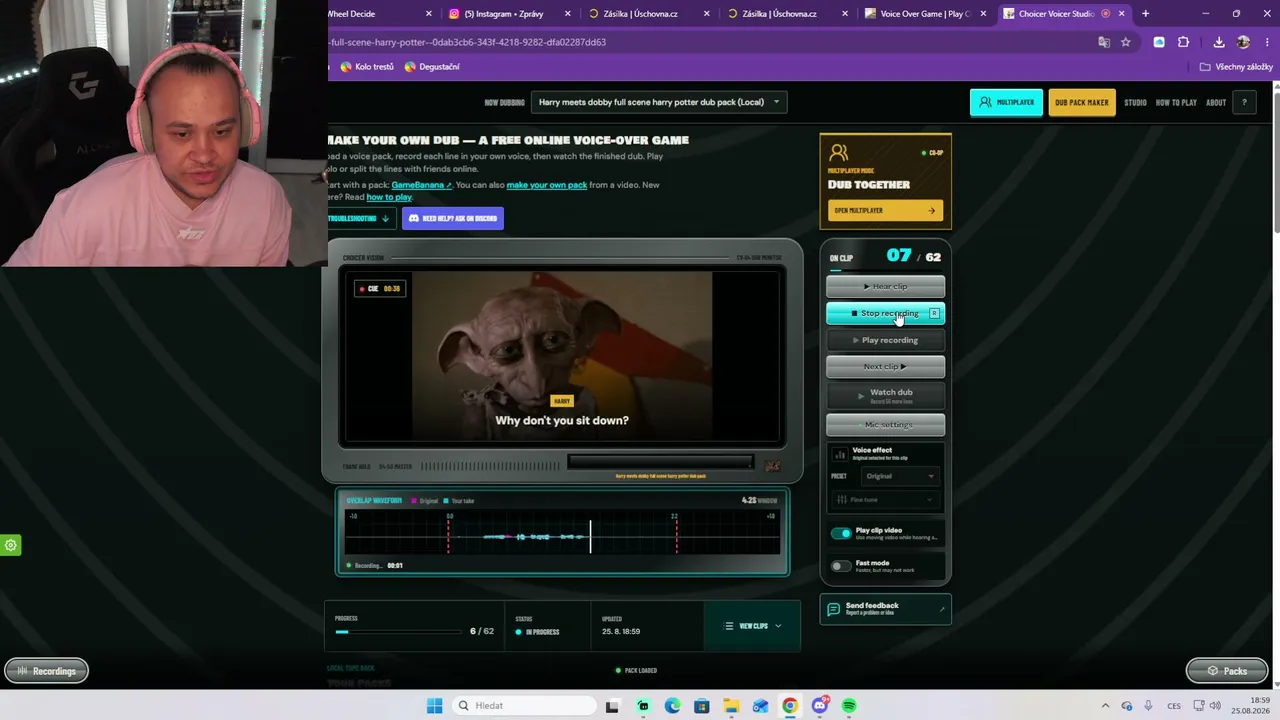The width and height of the screenshot is (1280, 720).
Task: Open How To Play page
Action: (1176, 103)
